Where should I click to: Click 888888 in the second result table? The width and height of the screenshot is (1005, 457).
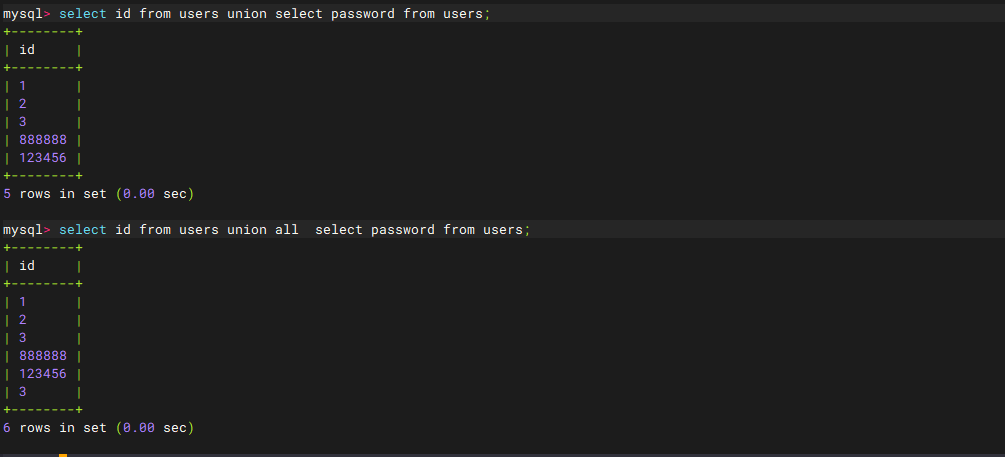43,356
